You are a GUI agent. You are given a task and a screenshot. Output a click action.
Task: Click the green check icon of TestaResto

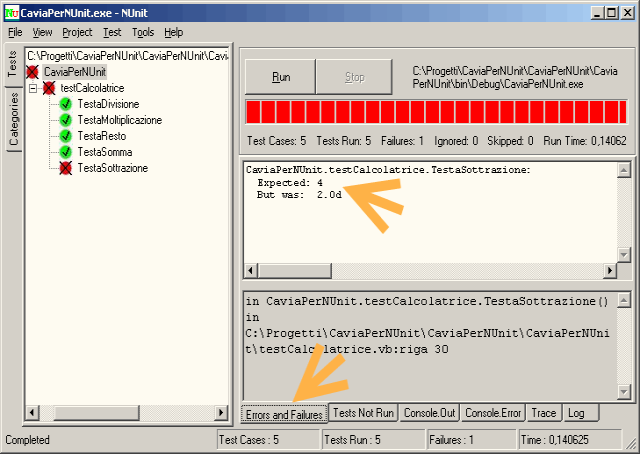[65, 136]
